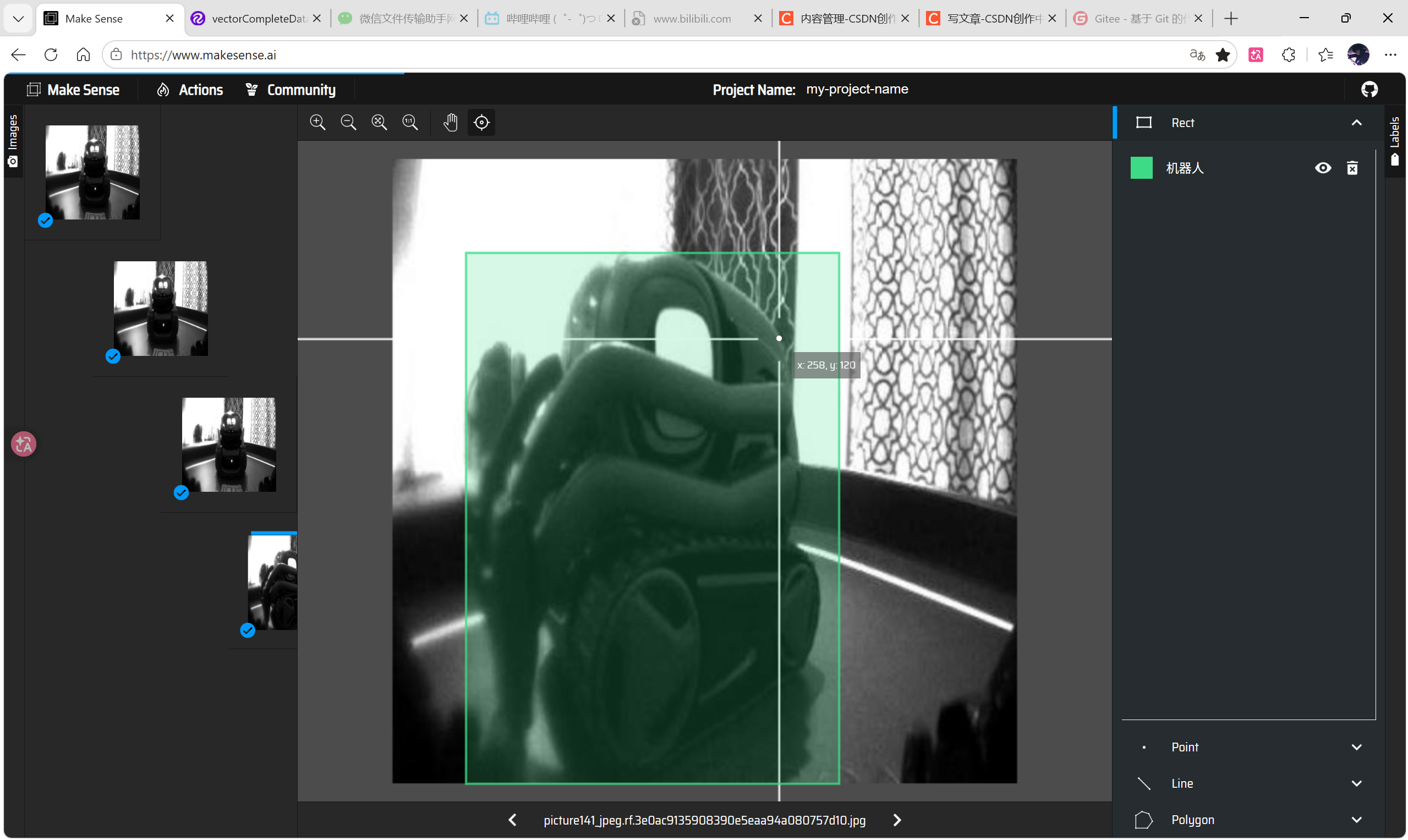Select the Line label type header
This screenshot has width=1408, height=840.
click(1248, 783)
